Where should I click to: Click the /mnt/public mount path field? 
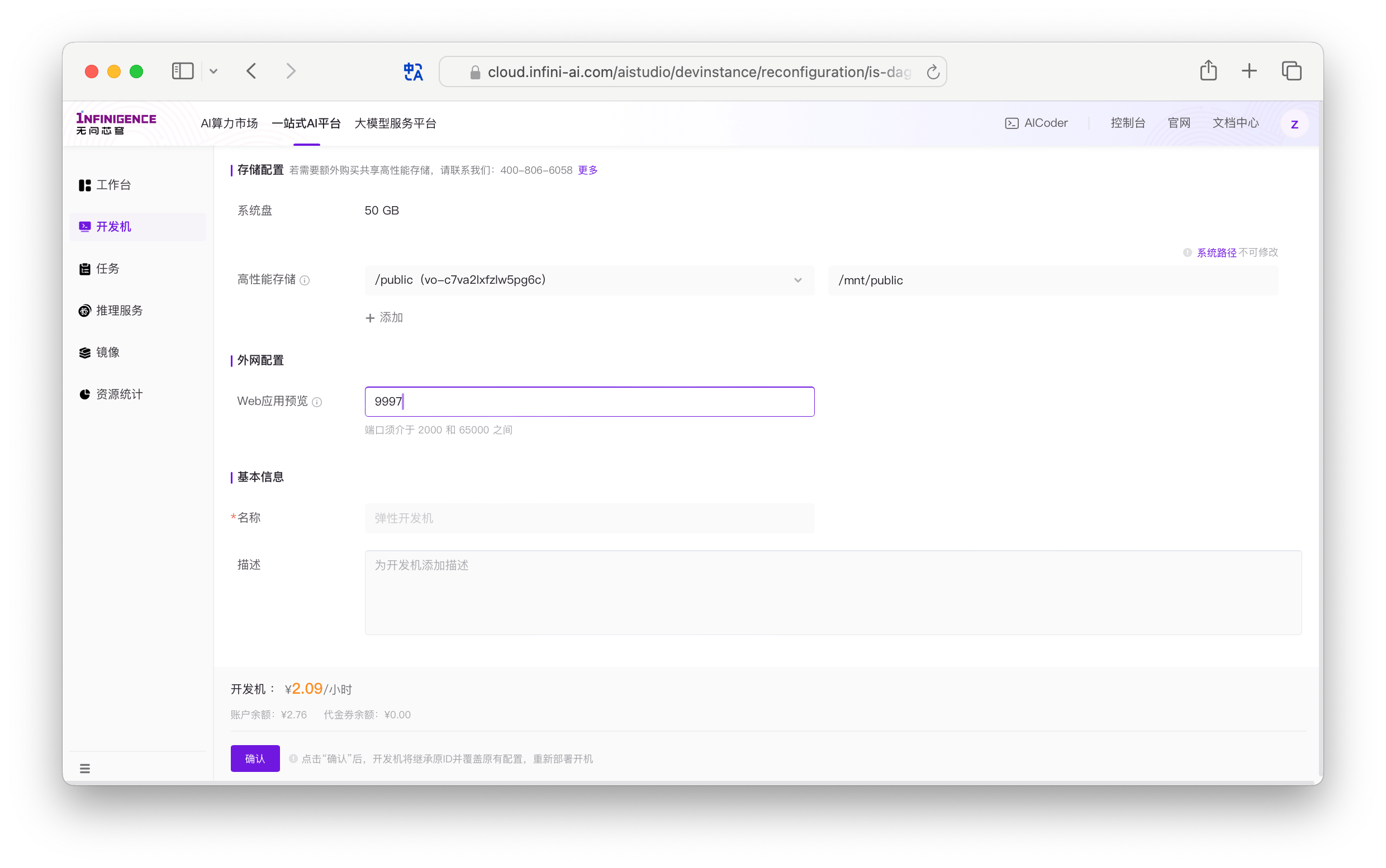point(1053,280)
